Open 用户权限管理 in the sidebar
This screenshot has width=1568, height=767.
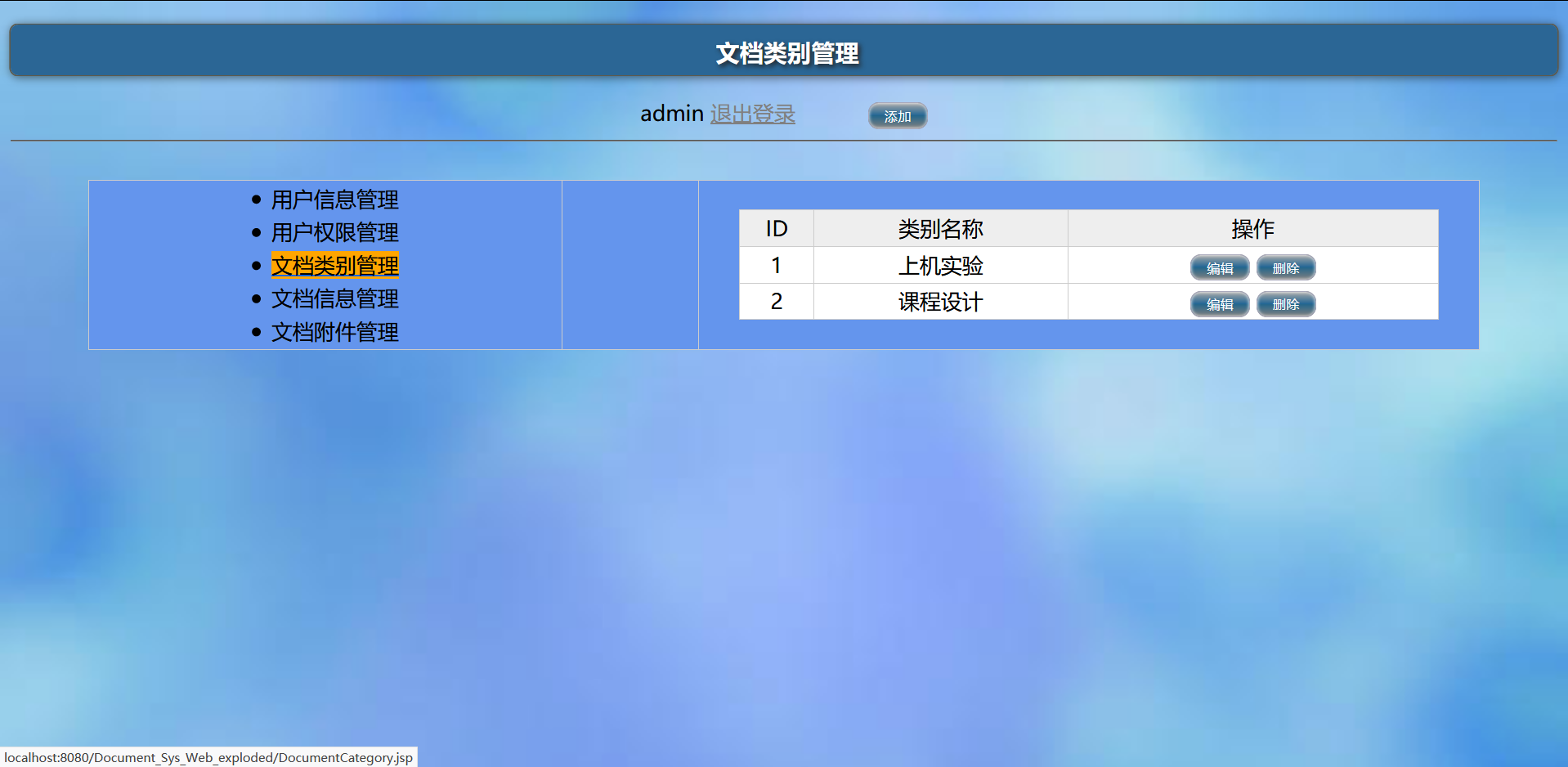334,232
